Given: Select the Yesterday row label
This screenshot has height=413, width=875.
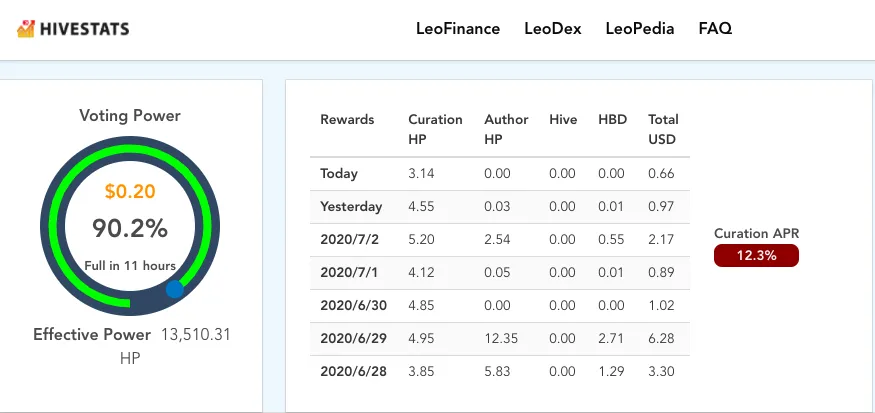Looking at the screenshot, I should [x=351, y=206].
